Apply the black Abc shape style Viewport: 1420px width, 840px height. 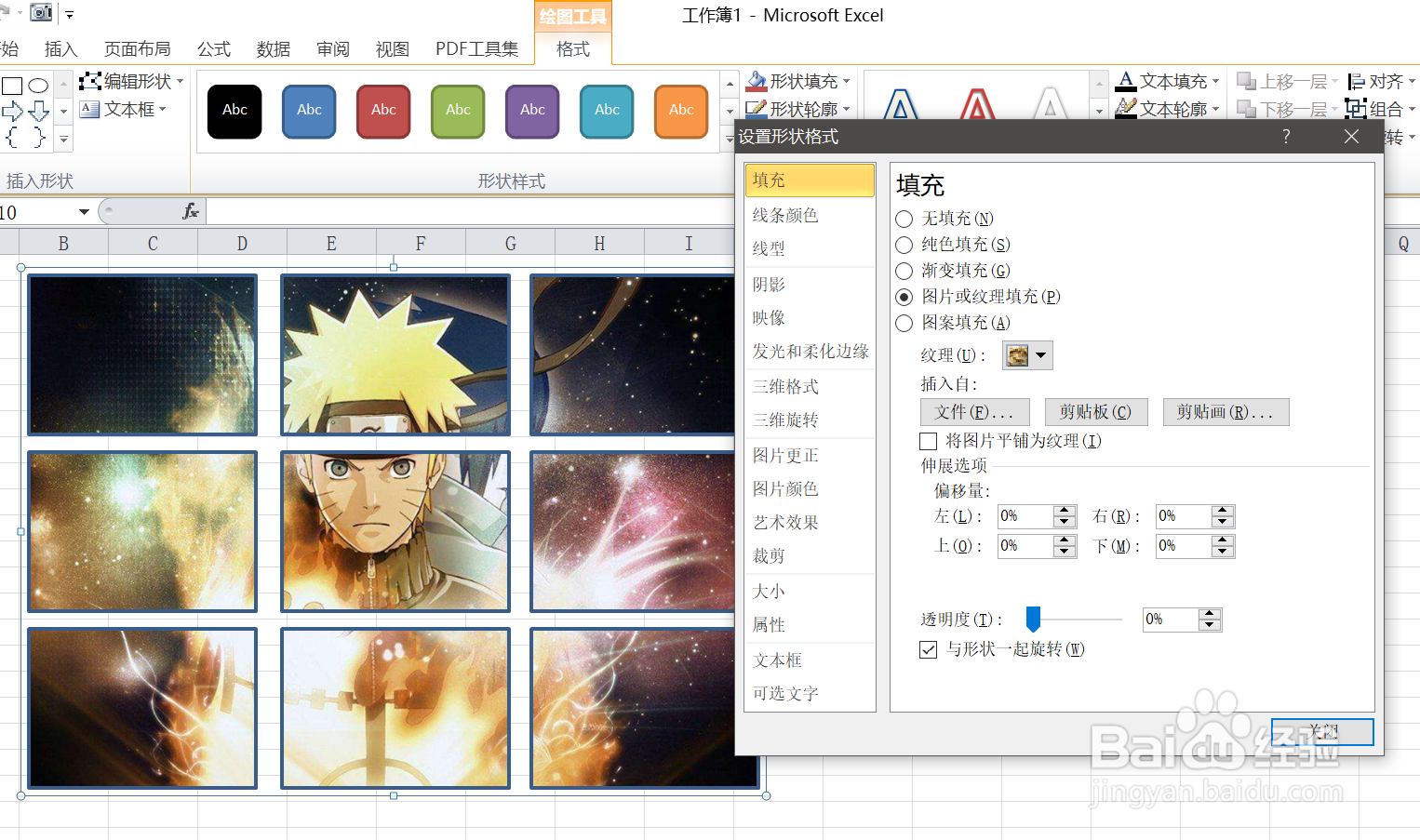[x=234, y=111]
